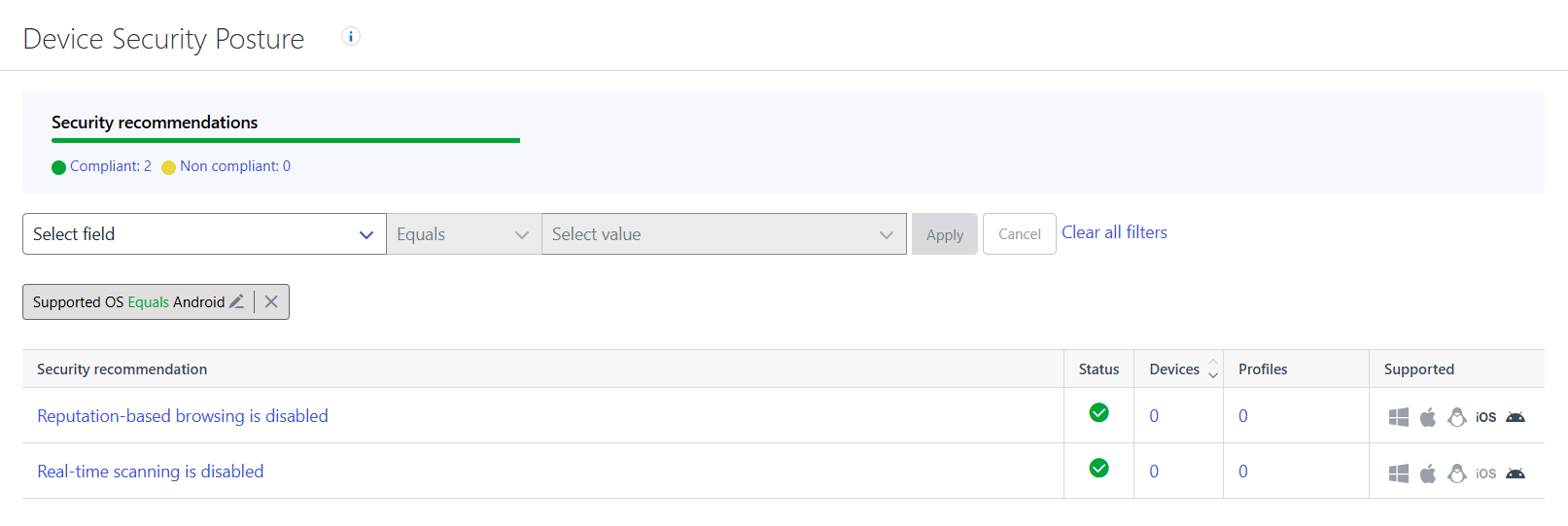The height and width of the screenshot is (526, 1568).
Task: Click the Supported column header
Action: 1419,369
